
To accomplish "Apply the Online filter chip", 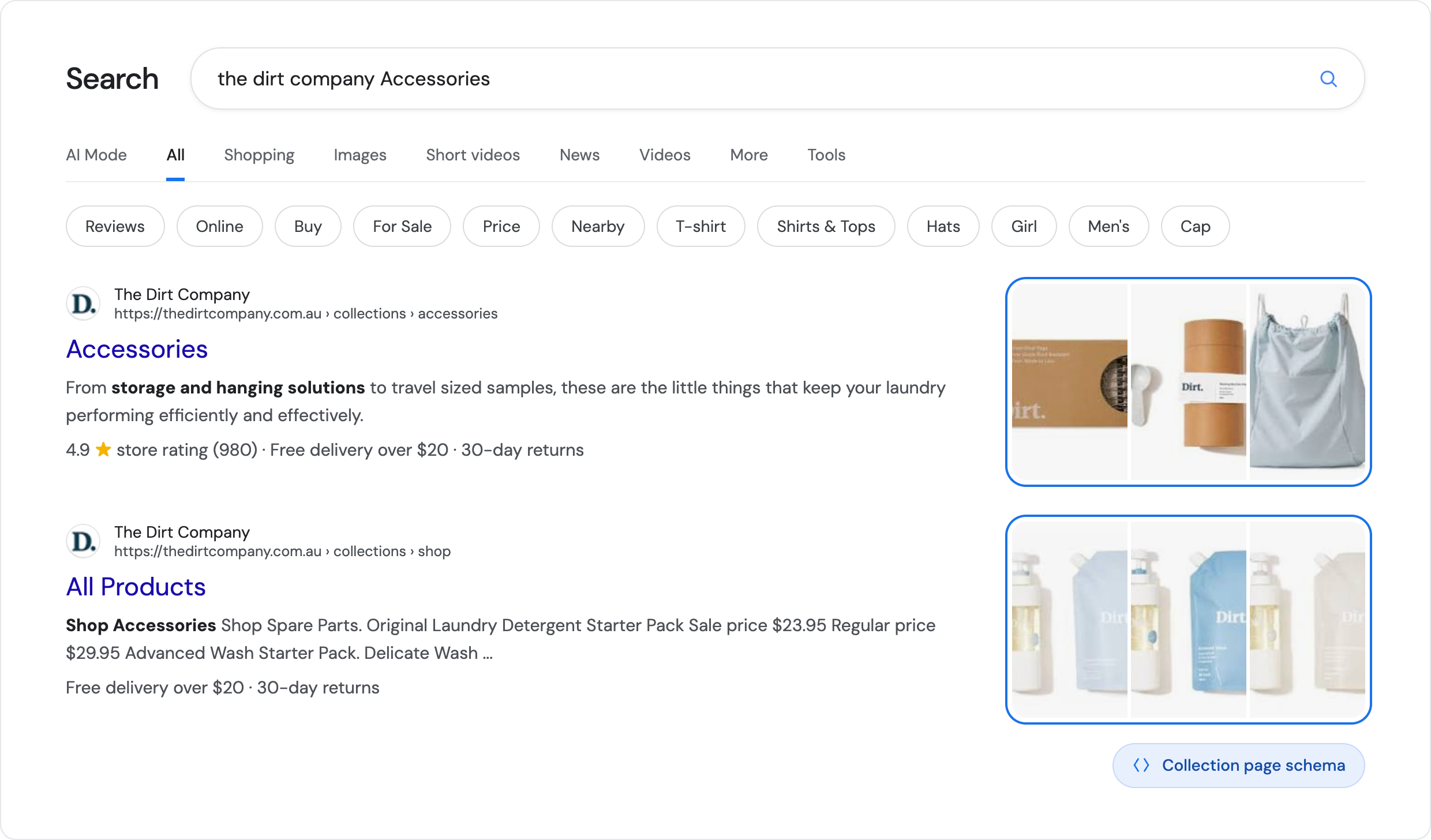I will point(219,226).
